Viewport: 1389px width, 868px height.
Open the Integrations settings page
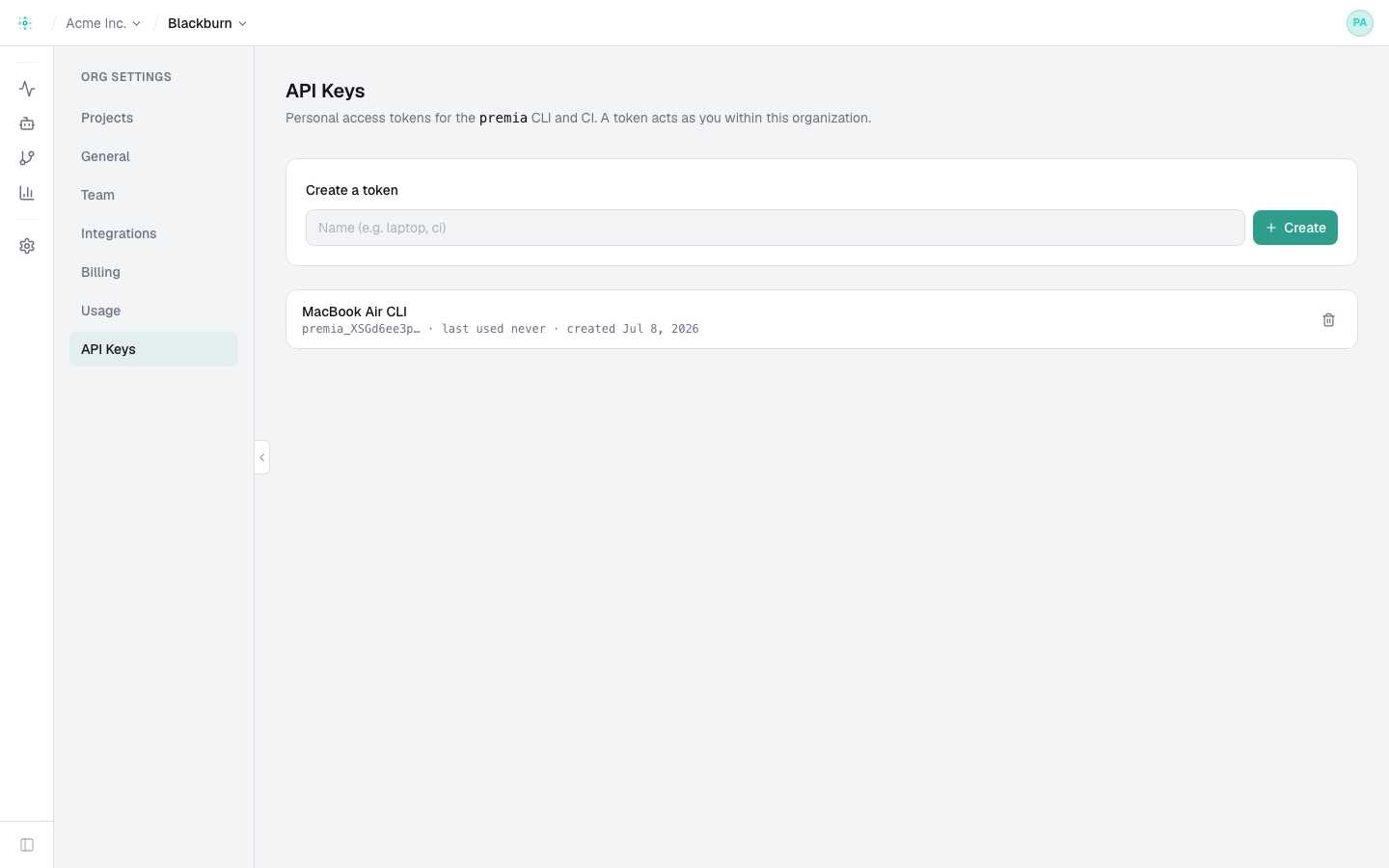(x=153, y=233)
